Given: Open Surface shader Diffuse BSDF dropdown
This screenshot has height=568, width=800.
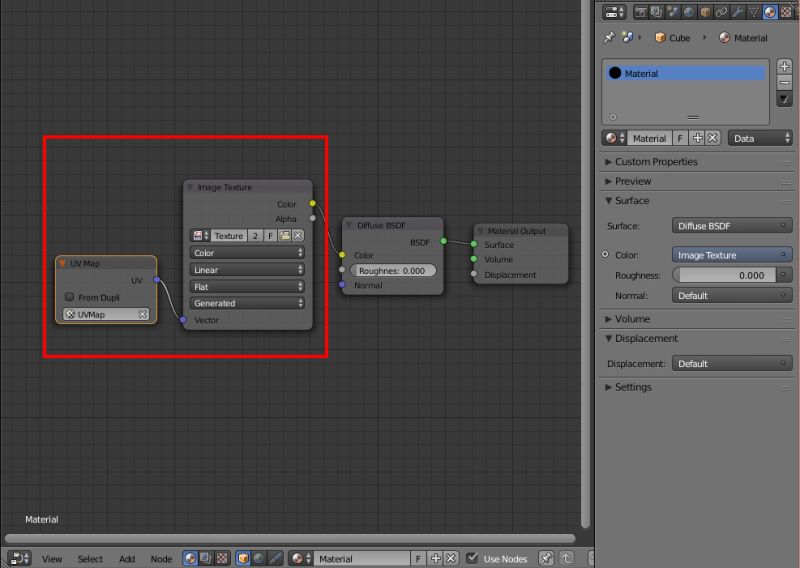Looking at the screenshot, I should (x=732, y=226).
